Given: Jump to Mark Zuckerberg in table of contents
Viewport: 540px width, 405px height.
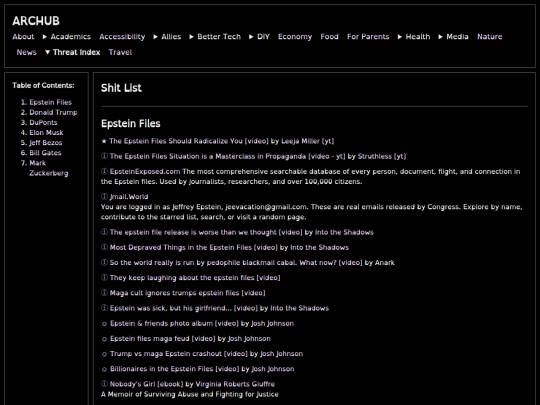Looking at the screenshot, I should coord(49,168).
